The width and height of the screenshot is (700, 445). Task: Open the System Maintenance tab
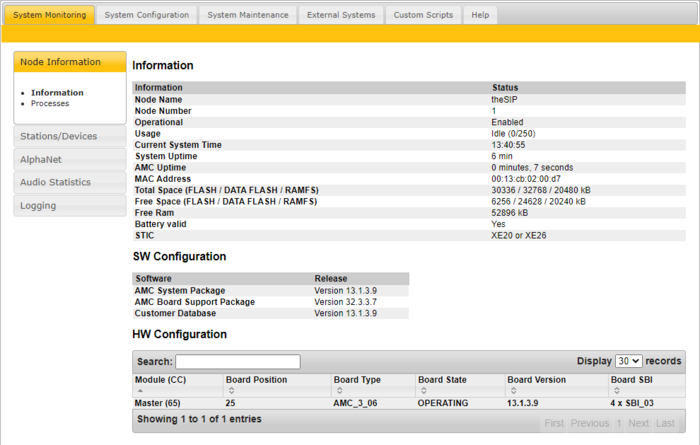248,15
